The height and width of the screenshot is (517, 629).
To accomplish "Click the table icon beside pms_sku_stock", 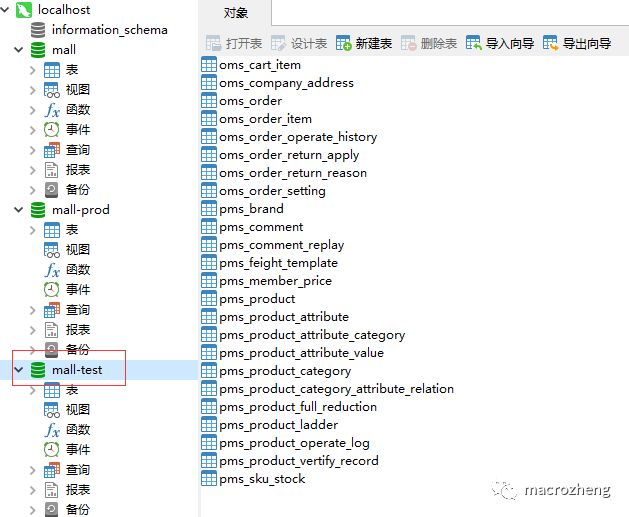I will tap(209, 478).
